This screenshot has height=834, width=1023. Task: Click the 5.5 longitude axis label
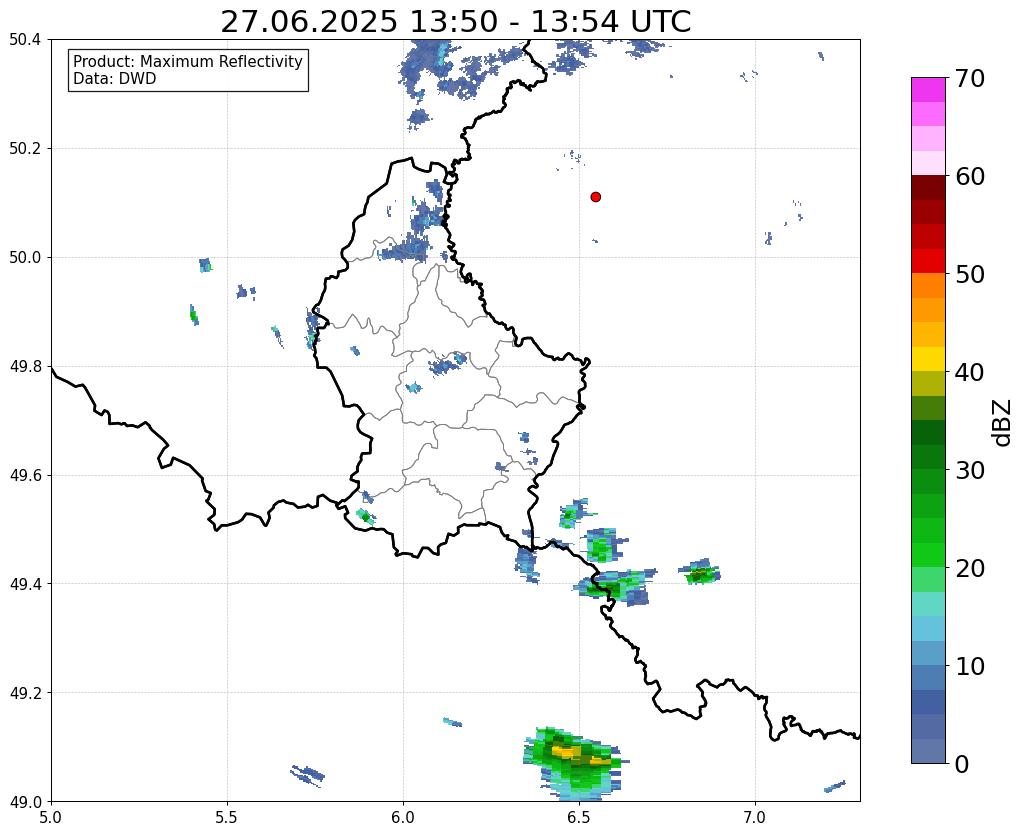click(x=227, y=817)
